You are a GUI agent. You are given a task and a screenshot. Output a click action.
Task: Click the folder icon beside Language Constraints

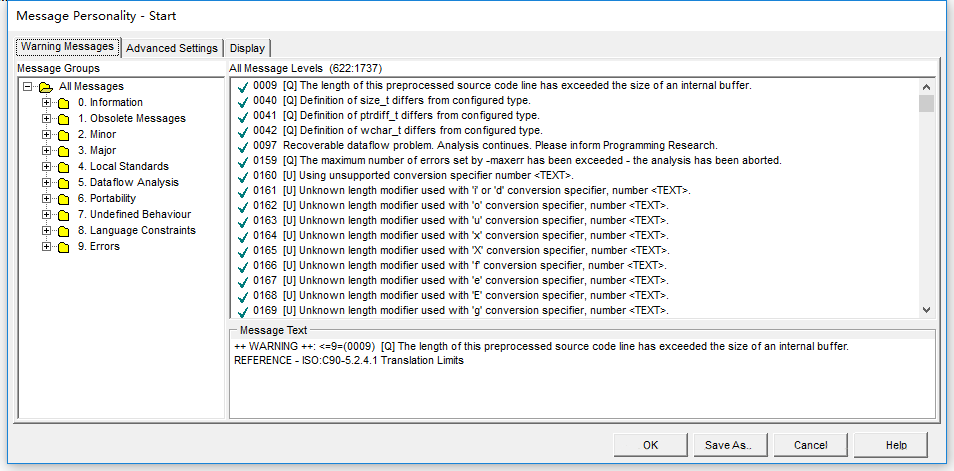pos(63,231)
